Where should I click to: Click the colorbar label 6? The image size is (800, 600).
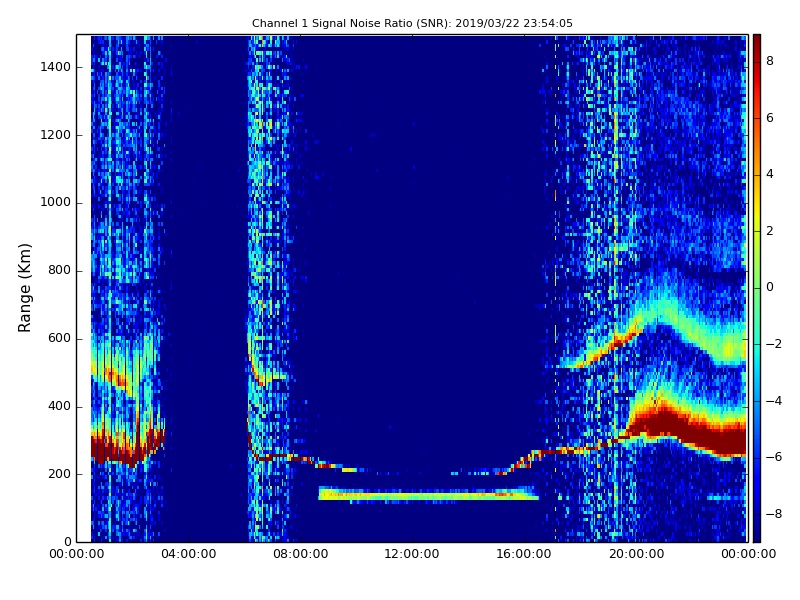click(770, 118)
